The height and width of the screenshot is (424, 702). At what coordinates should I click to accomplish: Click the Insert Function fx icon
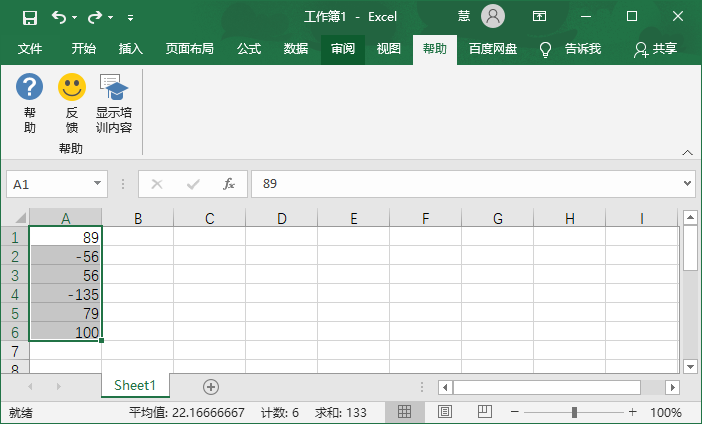click(x=229, y=184)
